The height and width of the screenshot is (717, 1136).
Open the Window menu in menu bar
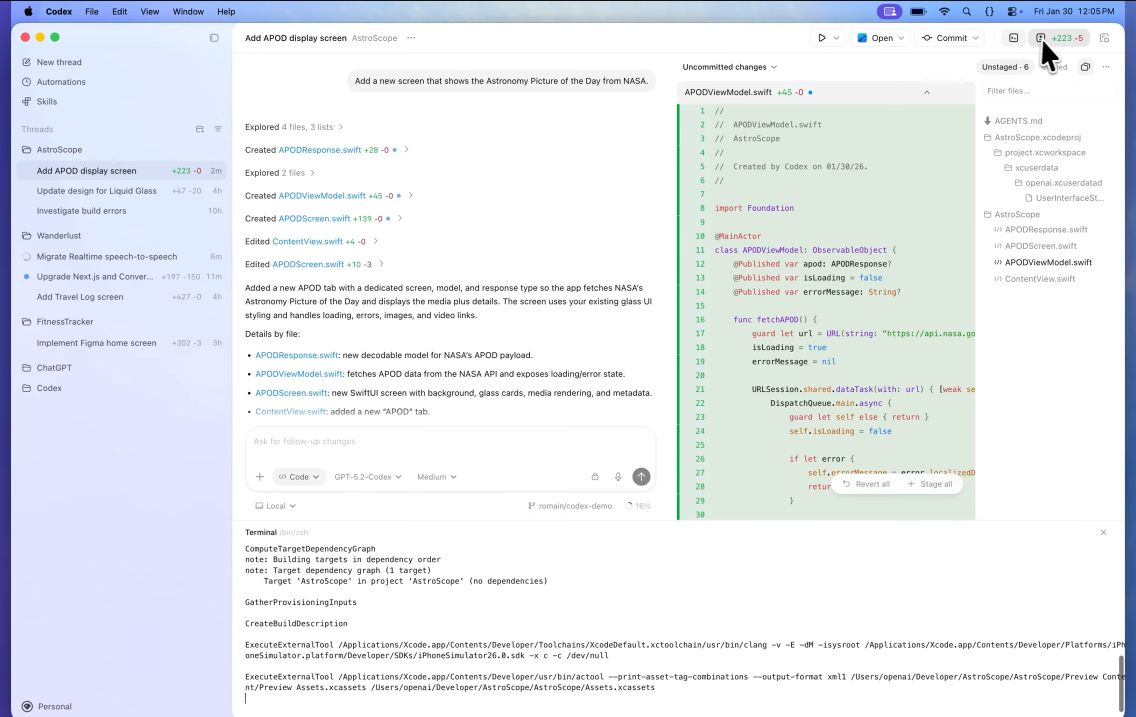[188, 11]
